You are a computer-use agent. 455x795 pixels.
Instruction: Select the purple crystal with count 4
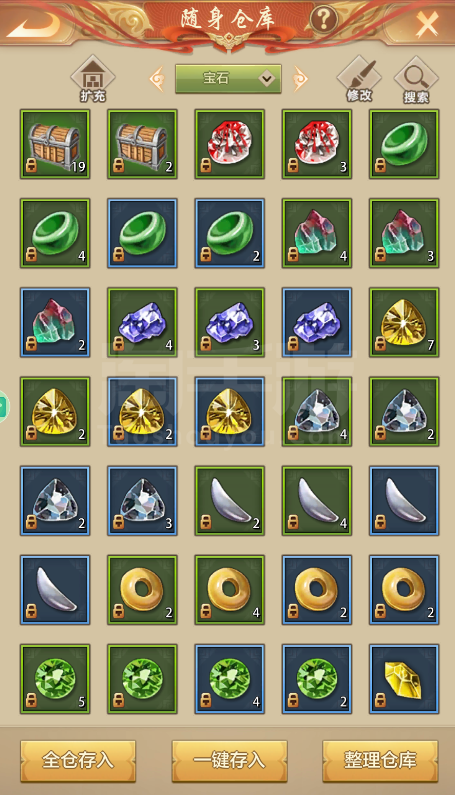tap(143, 322)
